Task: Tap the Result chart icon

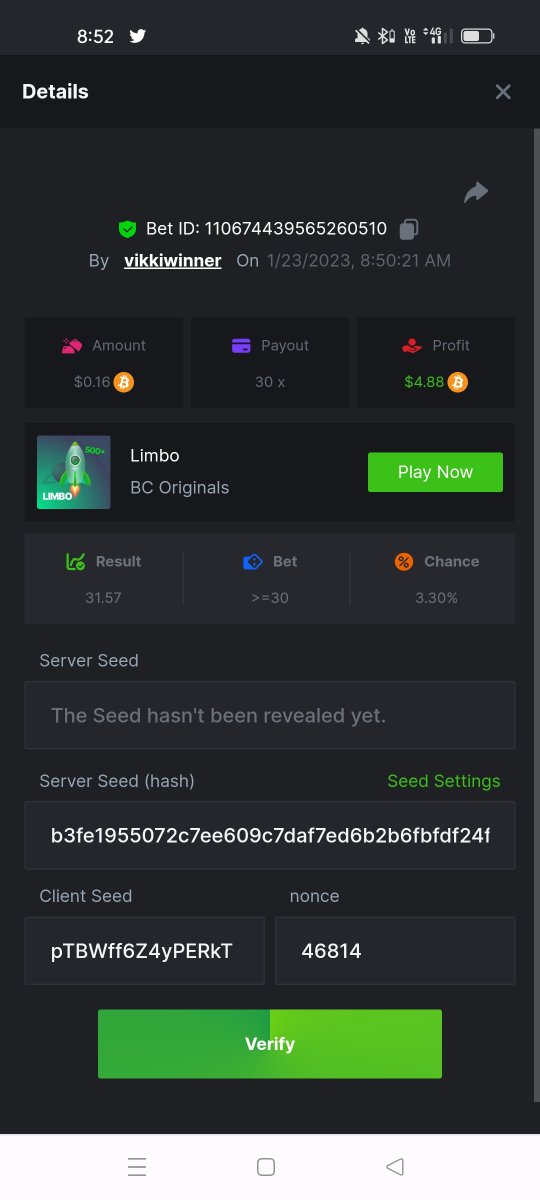Action: 75,562
